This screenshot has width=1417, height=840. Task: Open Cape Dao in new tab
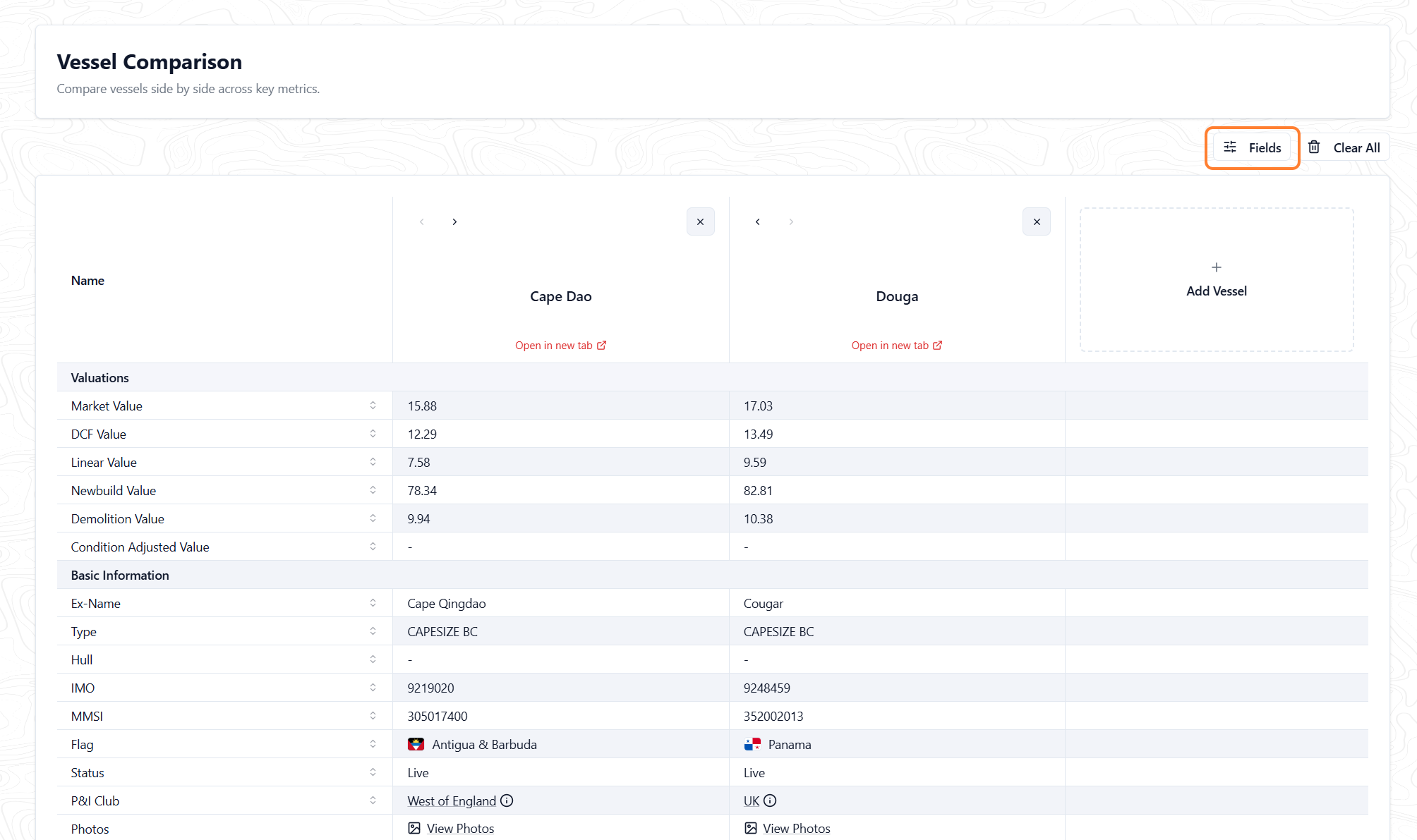[560, 345]
